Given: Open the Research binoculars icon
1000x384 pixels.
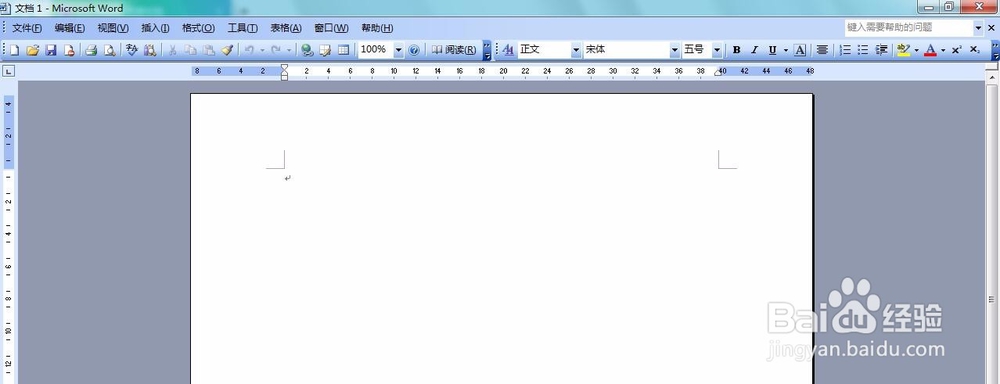Looking at the screenshot, I should pyautogui.click(x=150, y=50).
